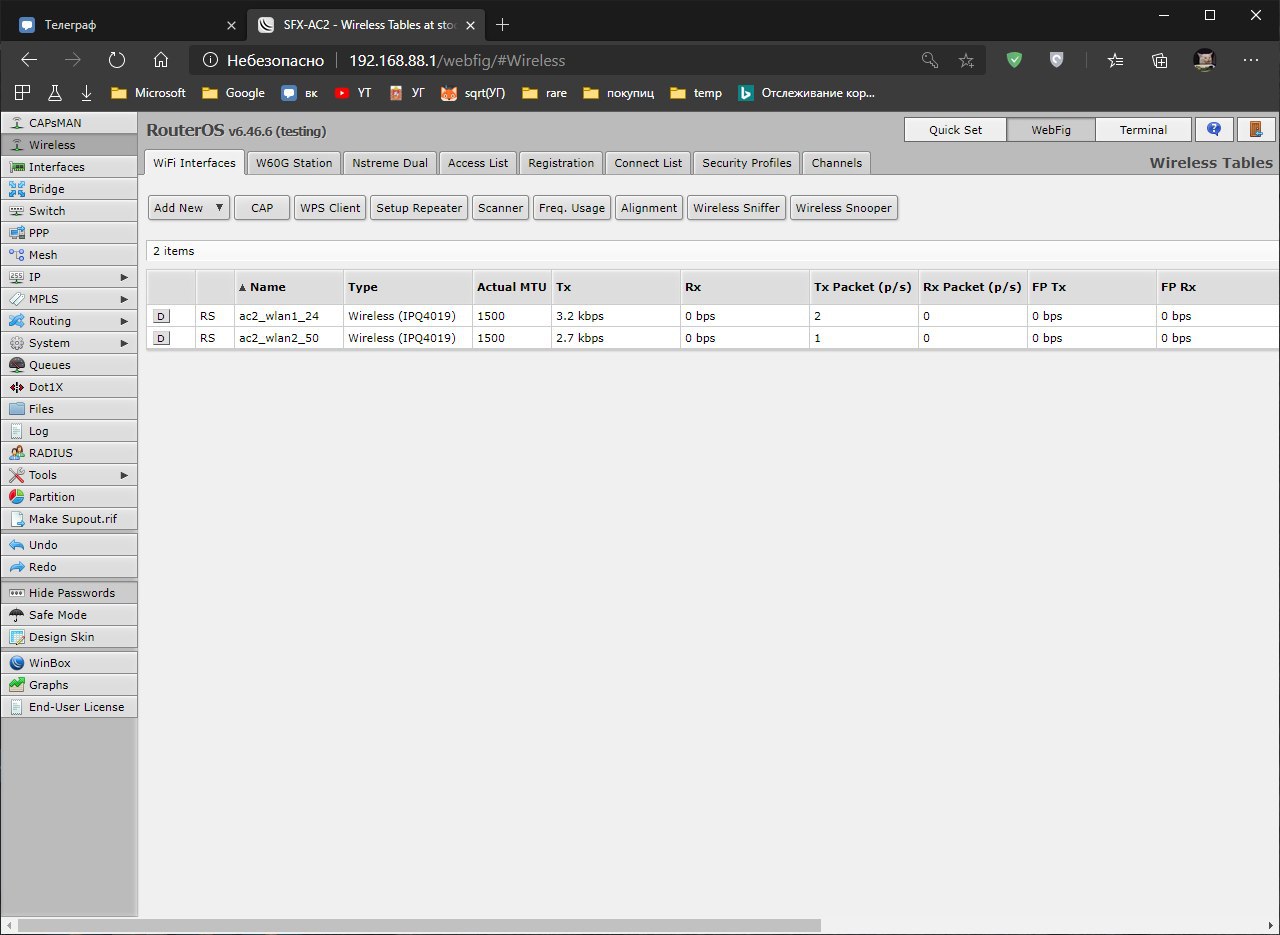Click the Freq. Usage button
The height and width of the screenshot is (935, 1280).
(572, 208)
